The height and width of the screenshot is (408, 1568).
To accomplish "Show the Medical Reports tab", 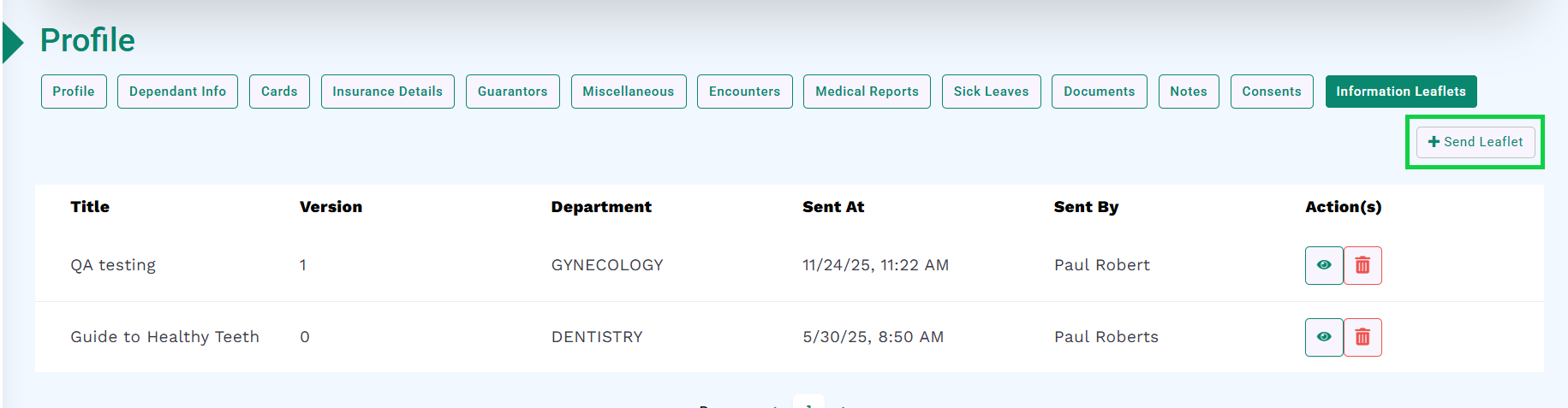I will [x=867, y=92].
